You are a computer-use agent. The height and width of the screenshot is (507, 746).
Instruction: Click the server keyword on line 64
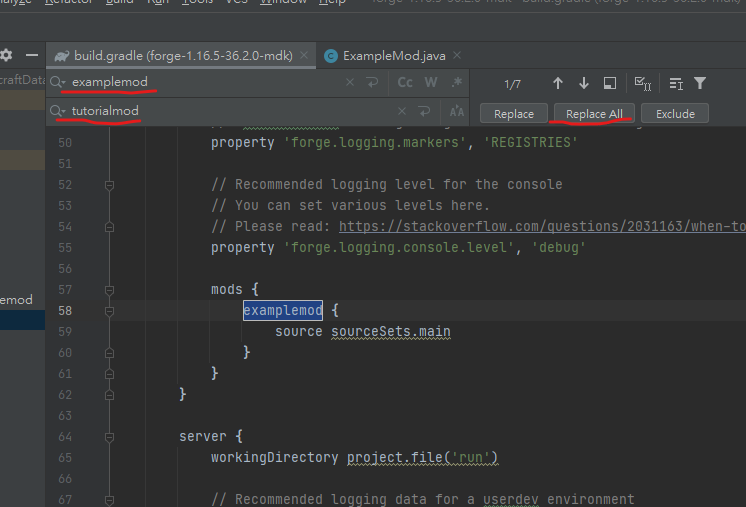(203, 437)
